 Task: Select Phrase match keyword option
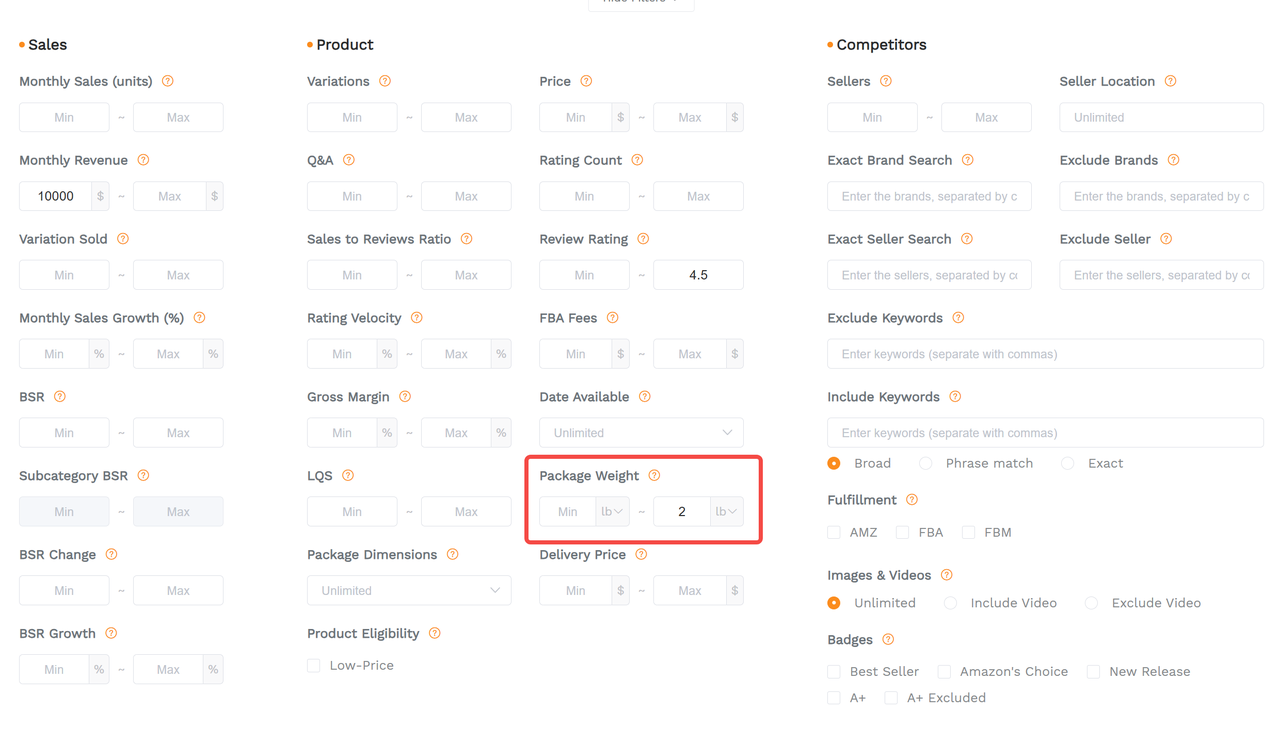[926, 464]
